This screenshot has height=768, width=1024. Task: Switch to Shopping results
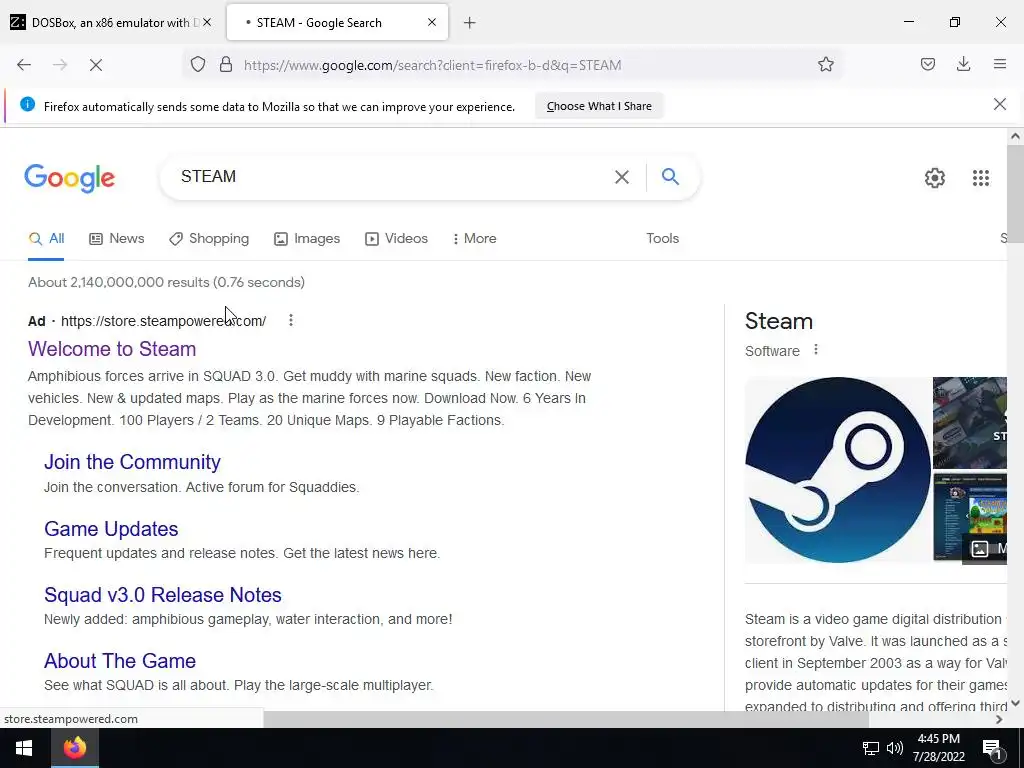209,238
